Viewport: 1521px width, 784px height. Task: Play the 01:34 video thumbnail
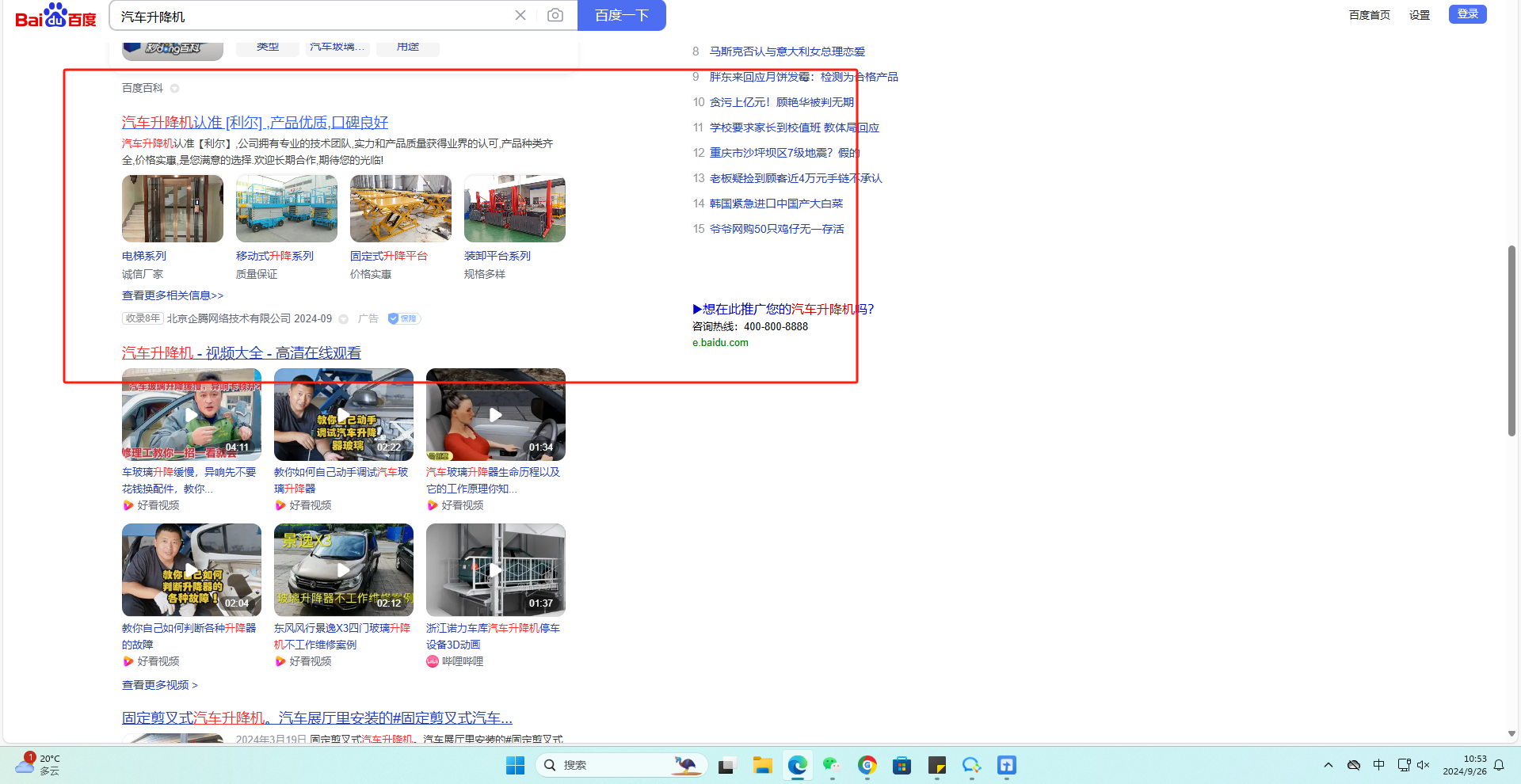point(496,414)
